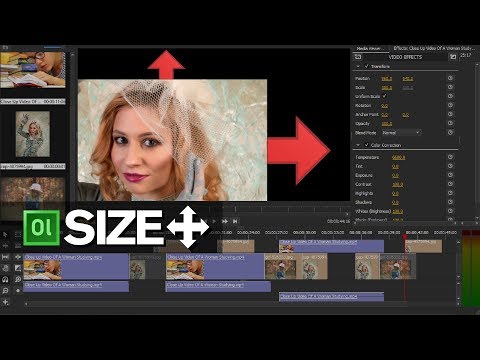Enable keyframing stopwatch for Exposure
Screen dimensions: 480x360
point(450,175)
